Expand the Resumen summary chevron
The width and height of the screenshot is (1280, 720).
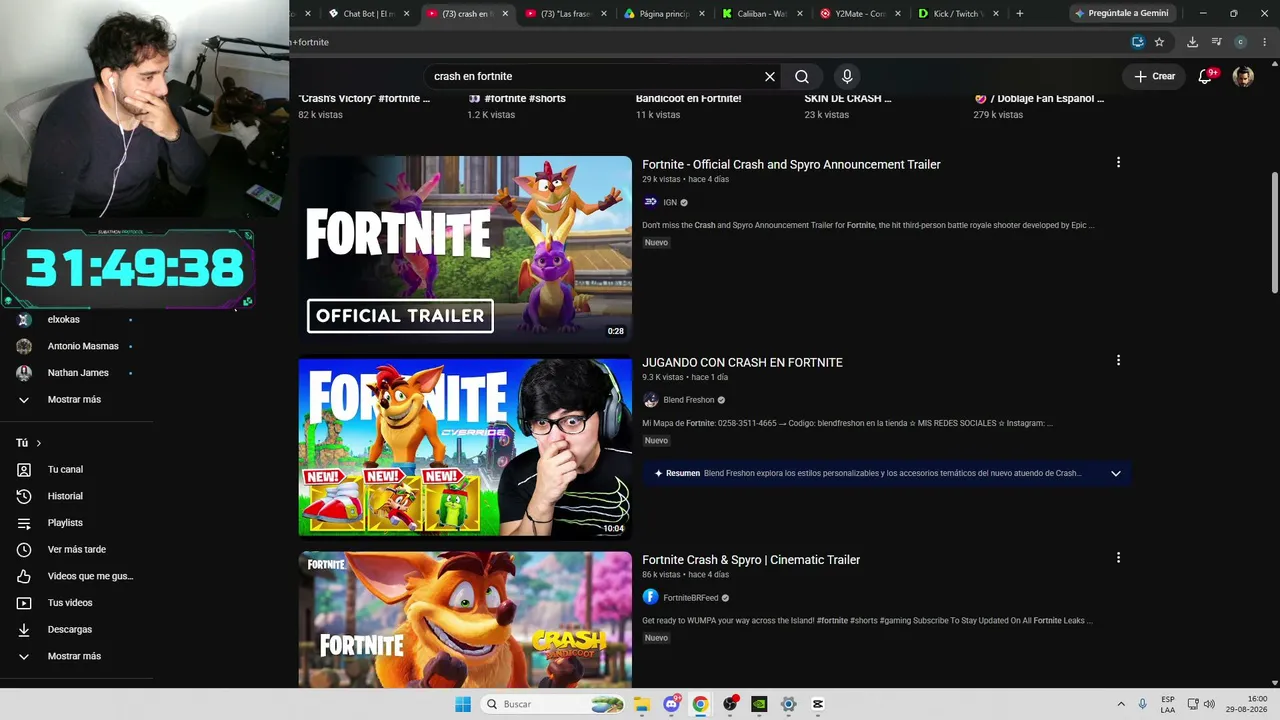pyautogui.click(x=1116, y=473)
